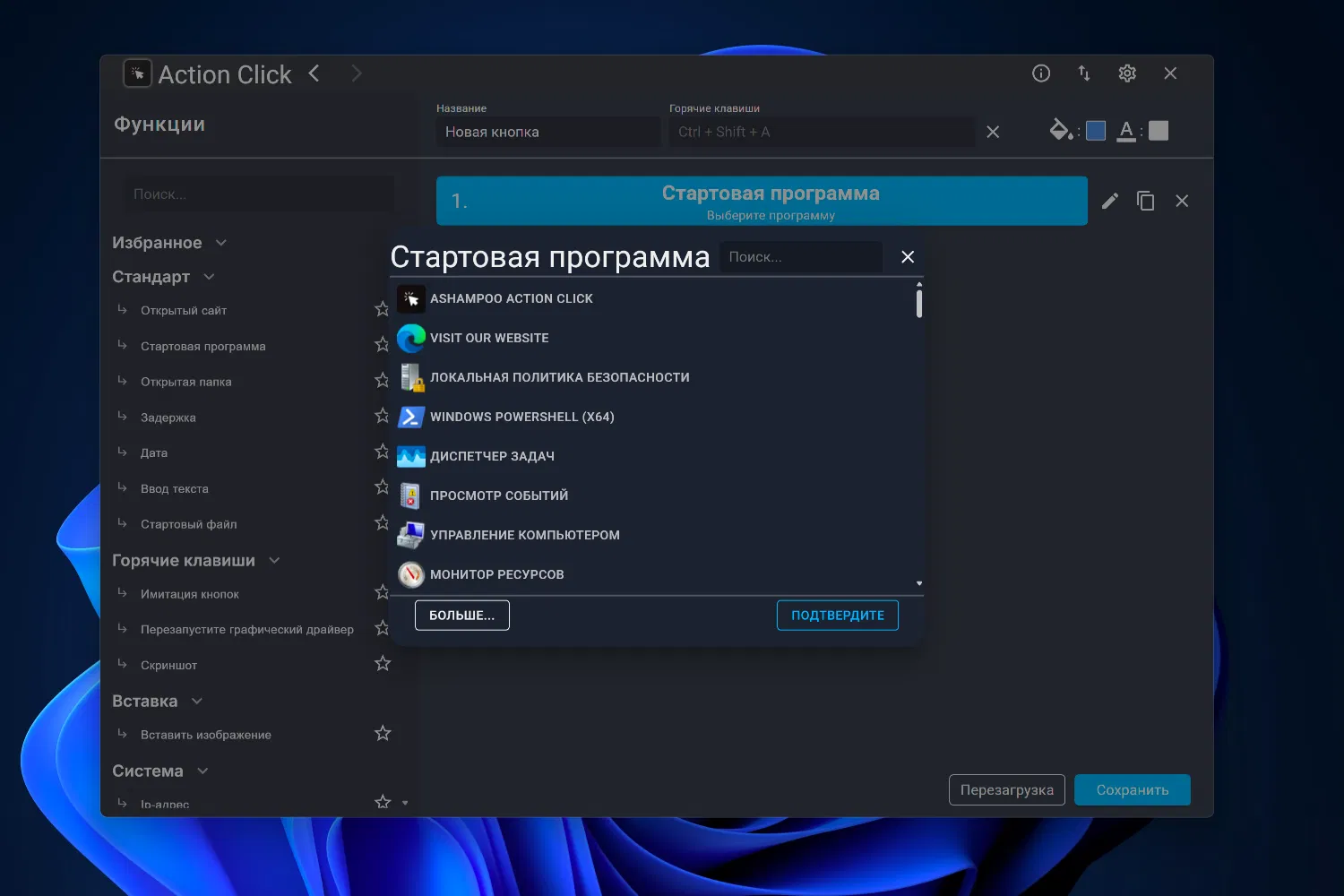Click program list scroll down arrow

tap(919, 583)
